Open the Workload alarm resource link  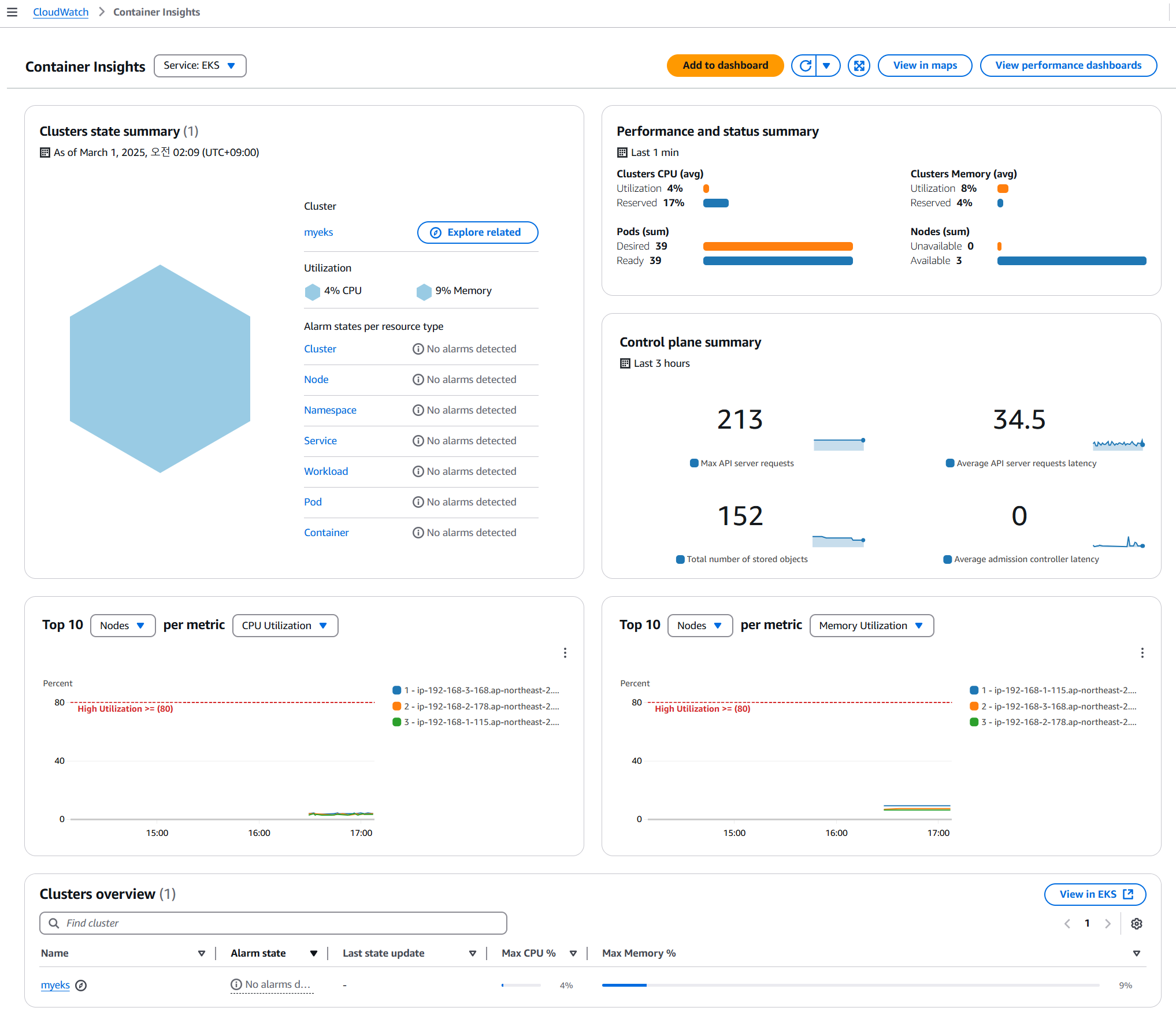326,471
